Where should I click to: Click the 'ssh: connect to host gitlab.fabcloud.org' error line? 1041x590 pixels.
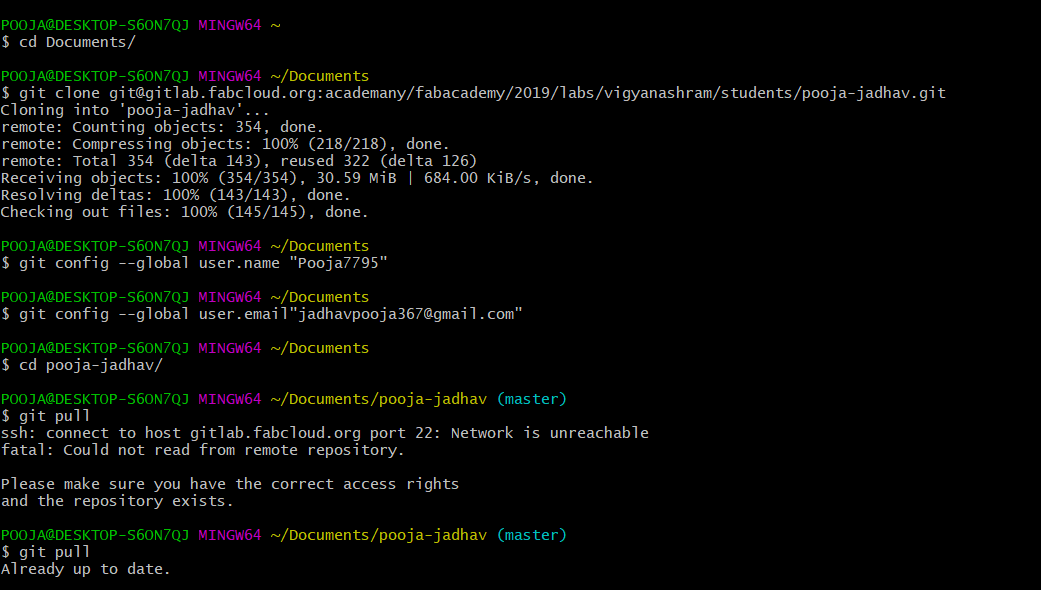tap(325, 433)
